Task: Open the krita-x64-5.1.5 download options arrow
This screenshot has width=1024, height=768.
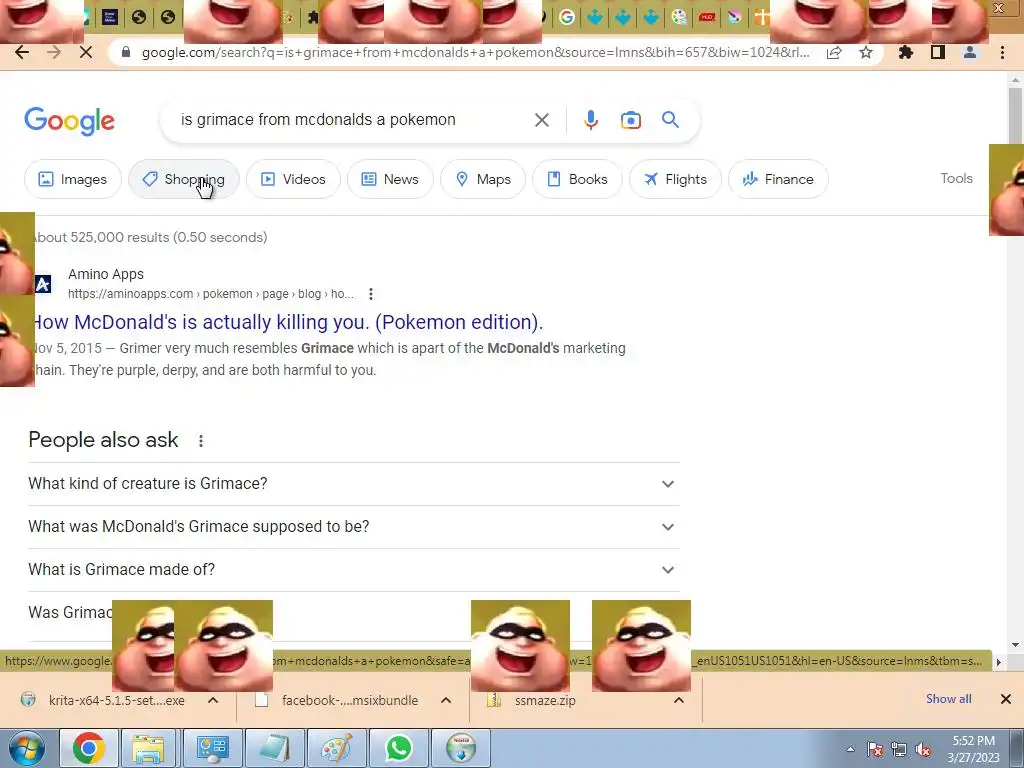Action: [213, 700]
